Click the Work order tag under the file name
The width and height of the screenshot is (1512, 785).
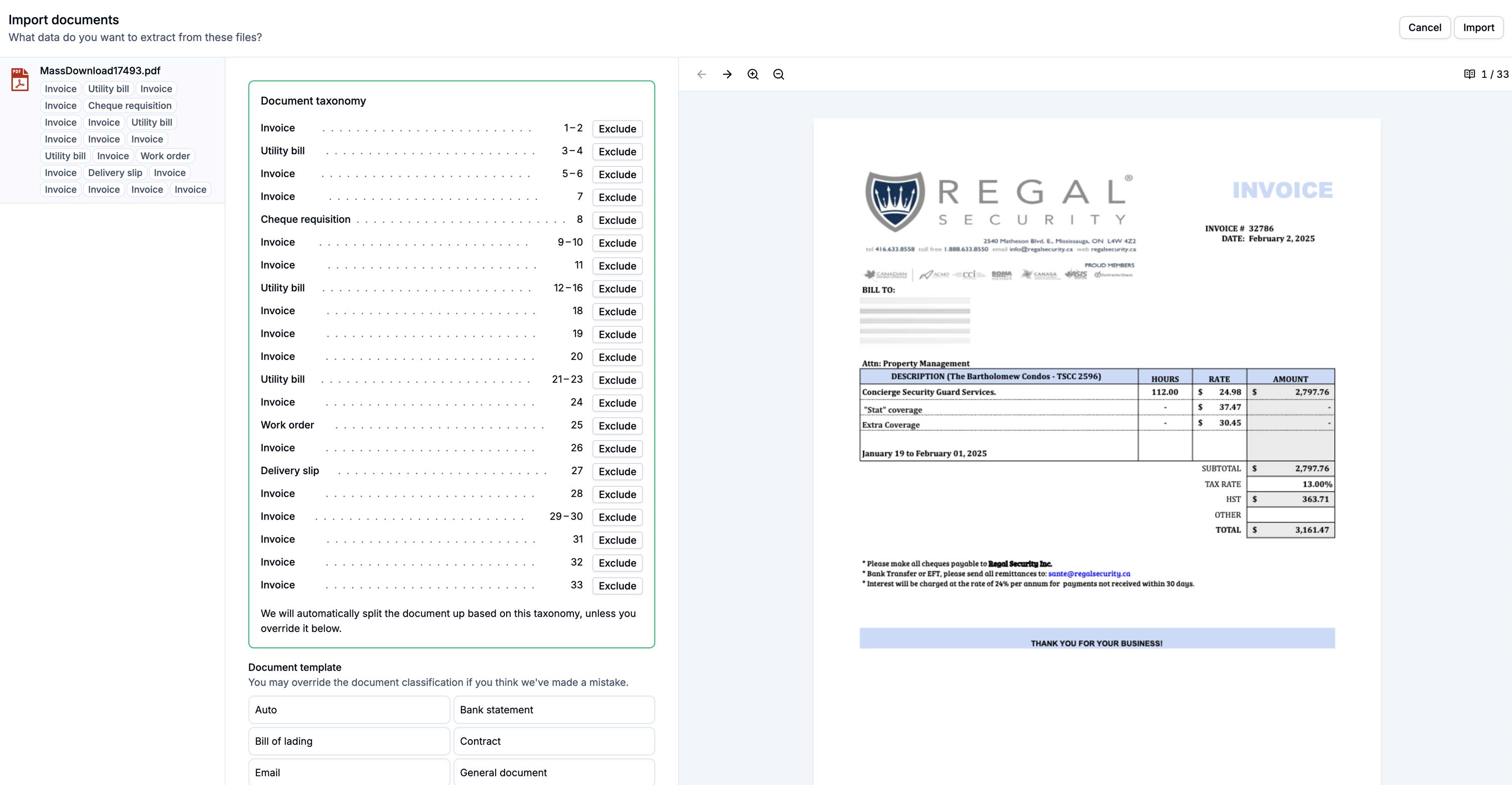point(165,156)
